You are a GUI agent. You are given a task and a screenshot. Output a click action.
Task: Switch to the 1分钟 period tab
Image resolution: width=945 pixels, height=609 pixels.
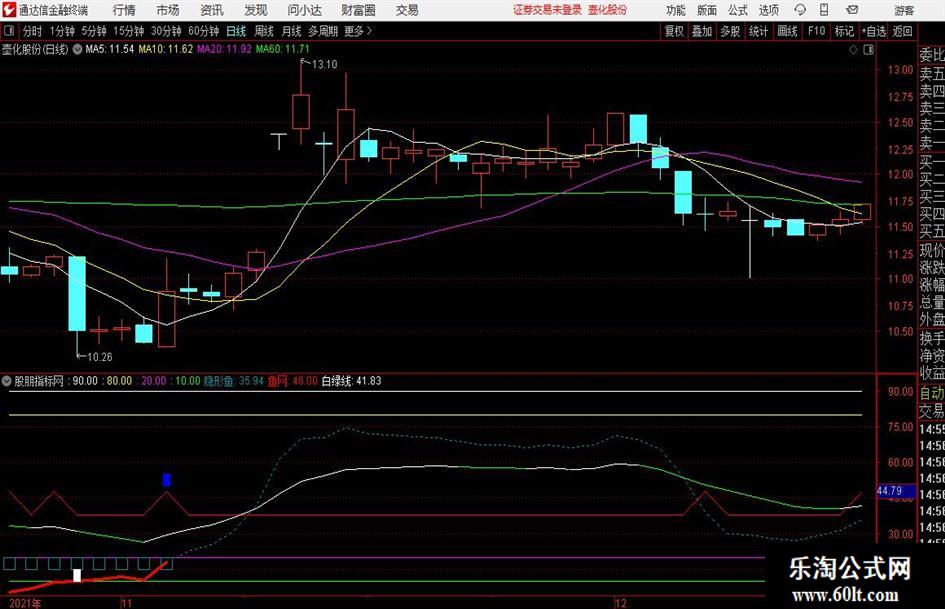point(61,31)
